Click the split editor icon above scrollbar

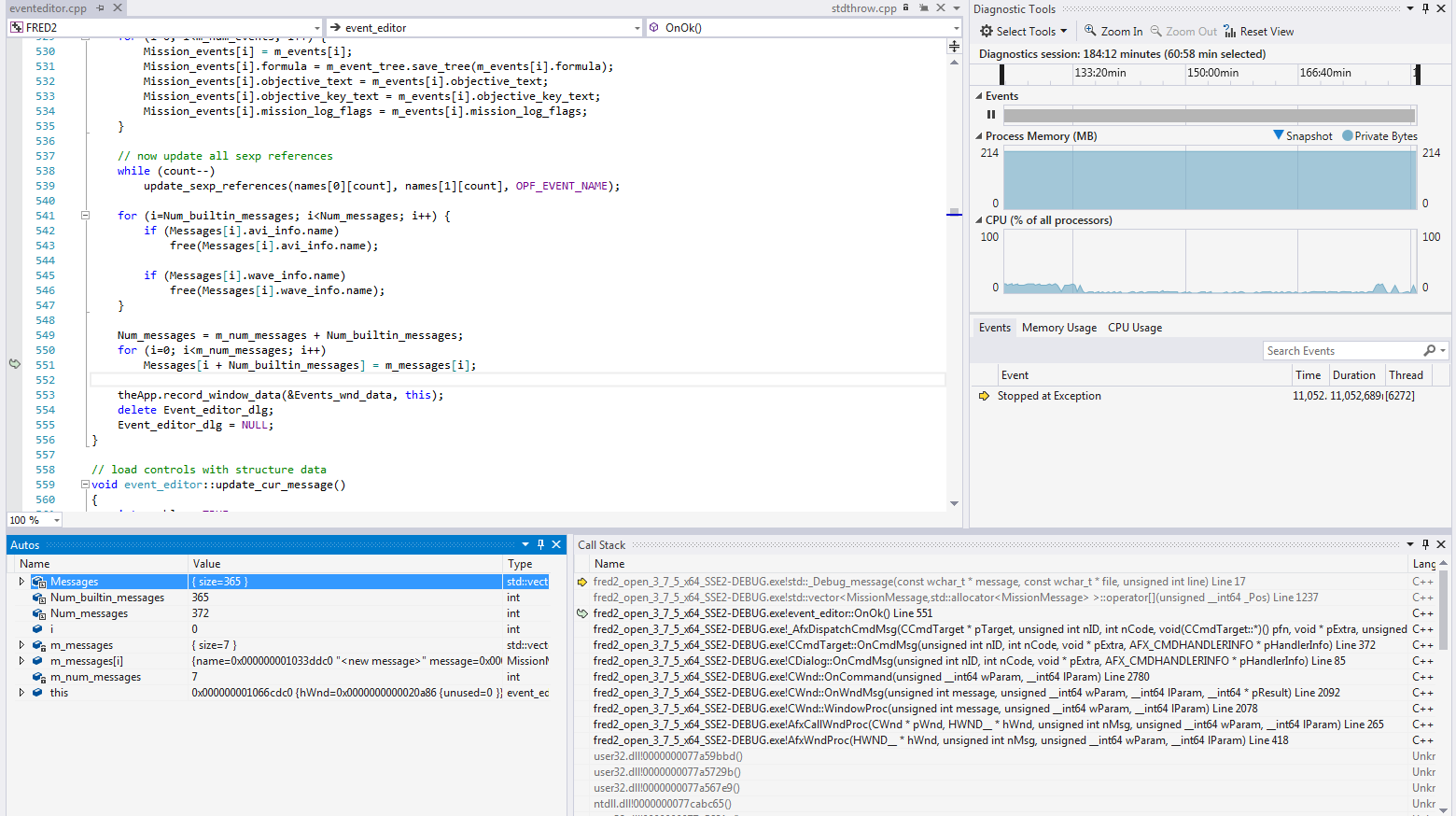click(954, 46)
